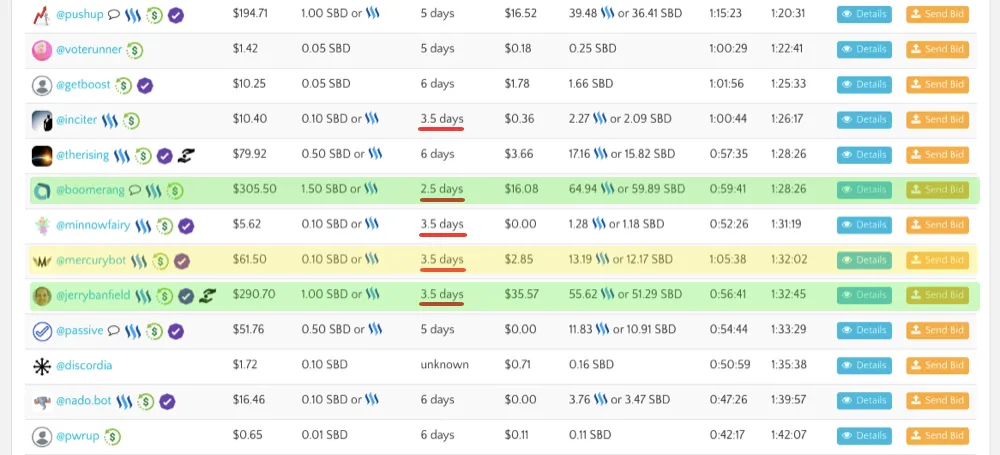
Task: Send Bid to @jerrybanfield
Action: [938, 295]
